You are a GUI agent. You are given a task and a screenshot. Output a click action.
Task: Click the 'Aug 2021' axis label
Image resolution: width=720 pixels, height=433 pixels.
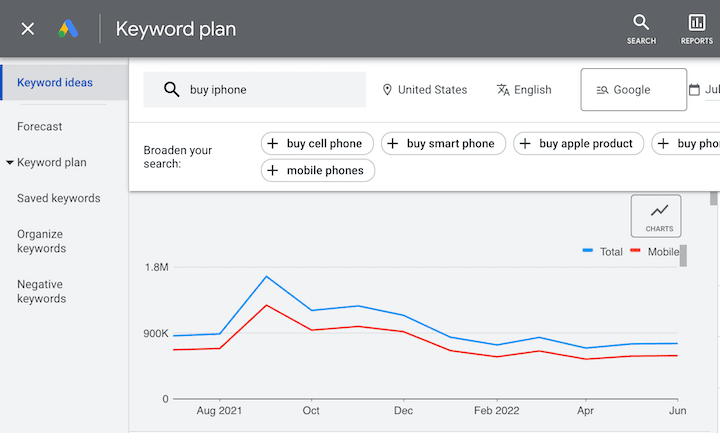219,411
